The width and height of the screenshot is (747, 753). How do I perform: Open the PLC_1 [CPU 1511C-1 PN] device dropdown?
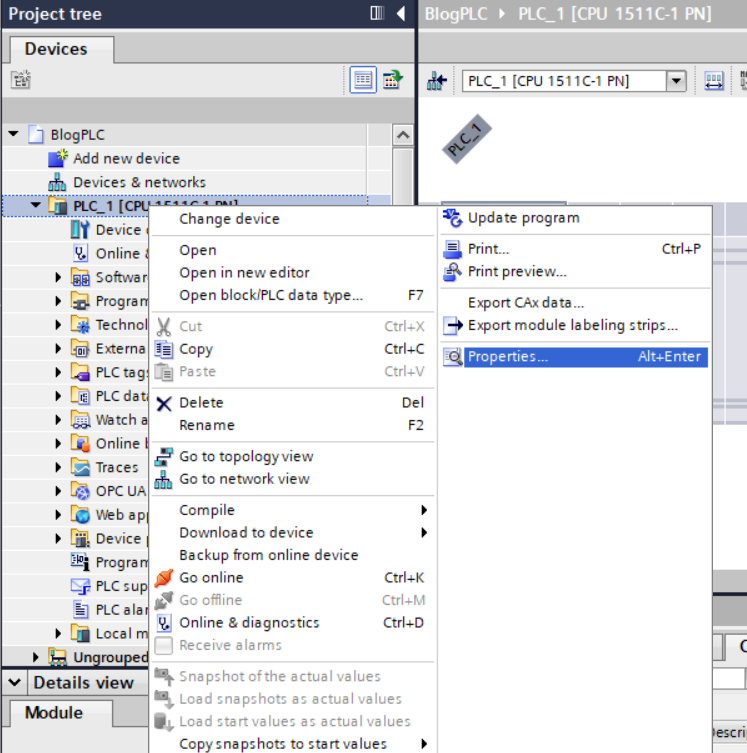676,81
